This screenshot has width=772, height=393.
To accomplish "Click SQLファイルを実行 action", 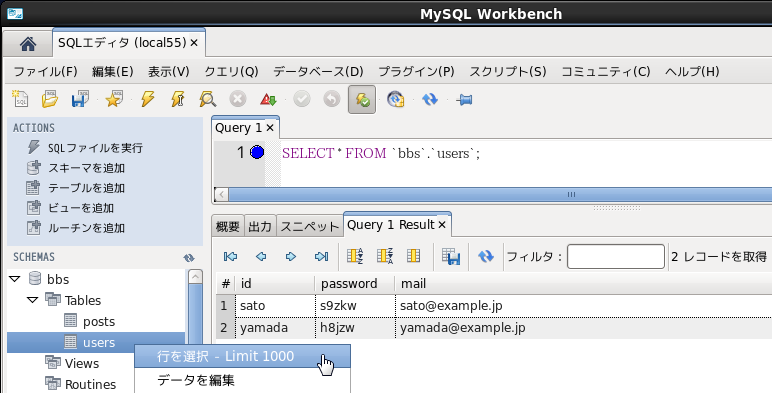I will tap(85, 148).
